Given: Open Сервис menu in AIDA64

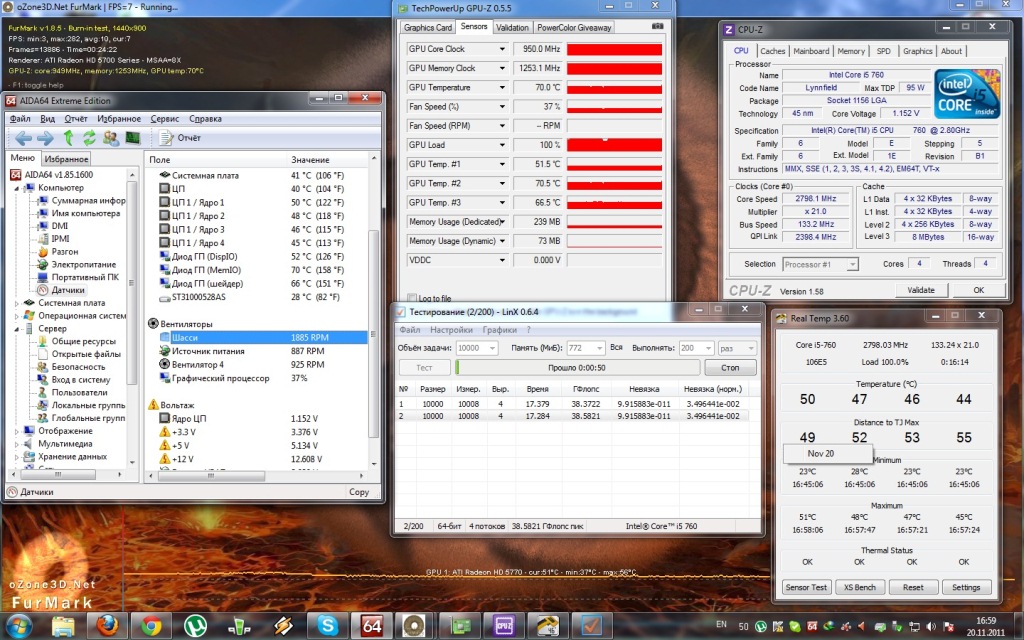Looking at the screenshot, I should [165, 119].
